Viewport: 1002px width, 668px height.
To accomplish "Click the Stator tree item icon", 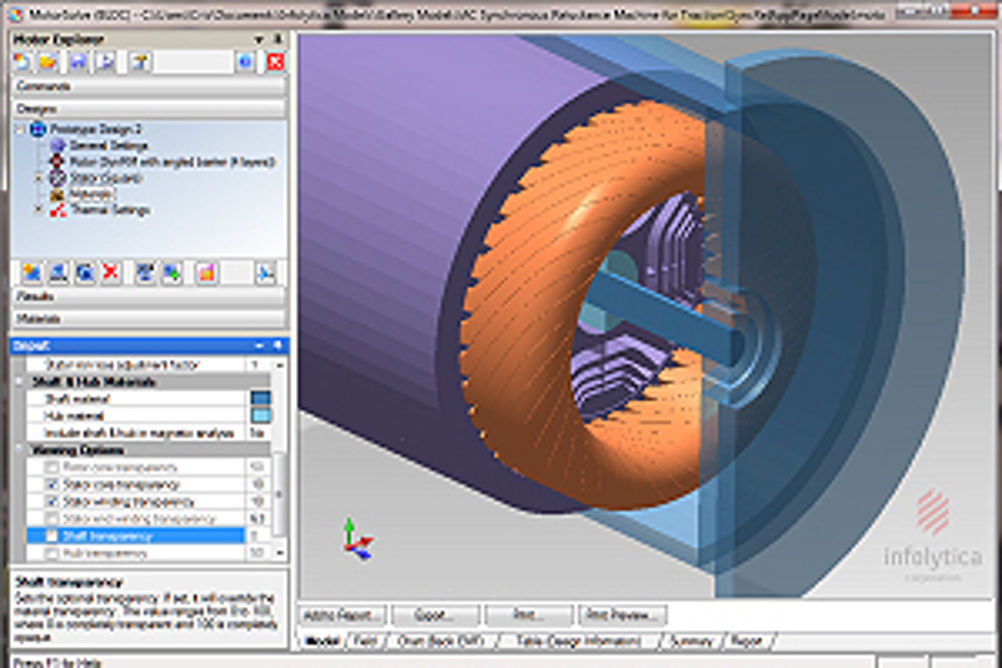I will (x=58, y=178).
